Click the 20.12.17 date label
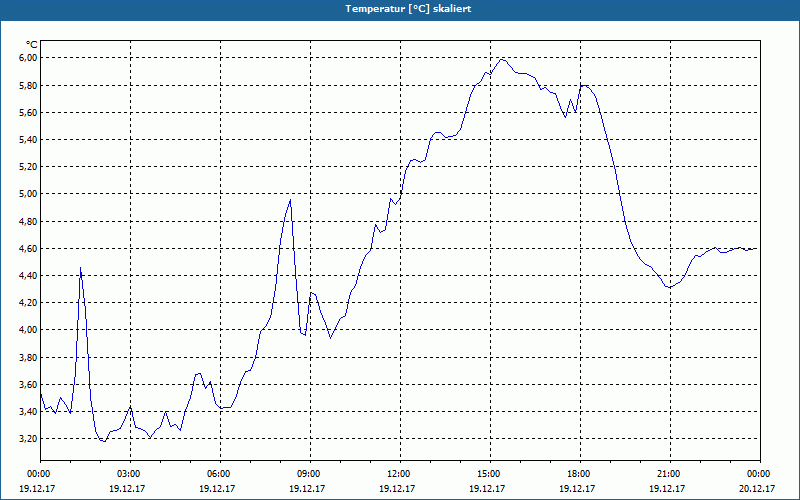The height and width of the screenshot is (500, 800). [757, 488]
